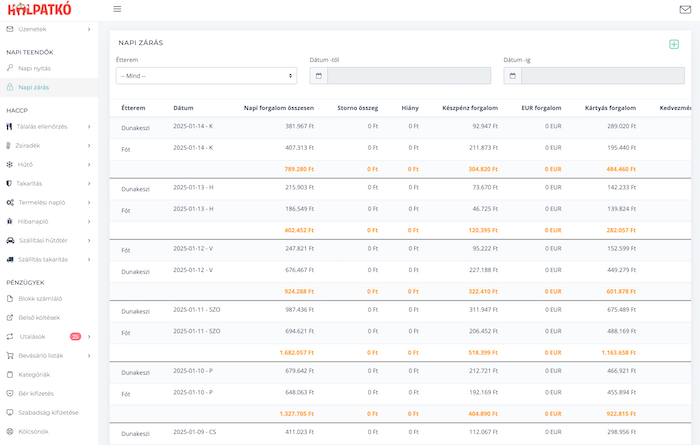Click the Szállítási hűtőtér car icon
Viewport: 700px width, 445px height.
click(9, 240)
